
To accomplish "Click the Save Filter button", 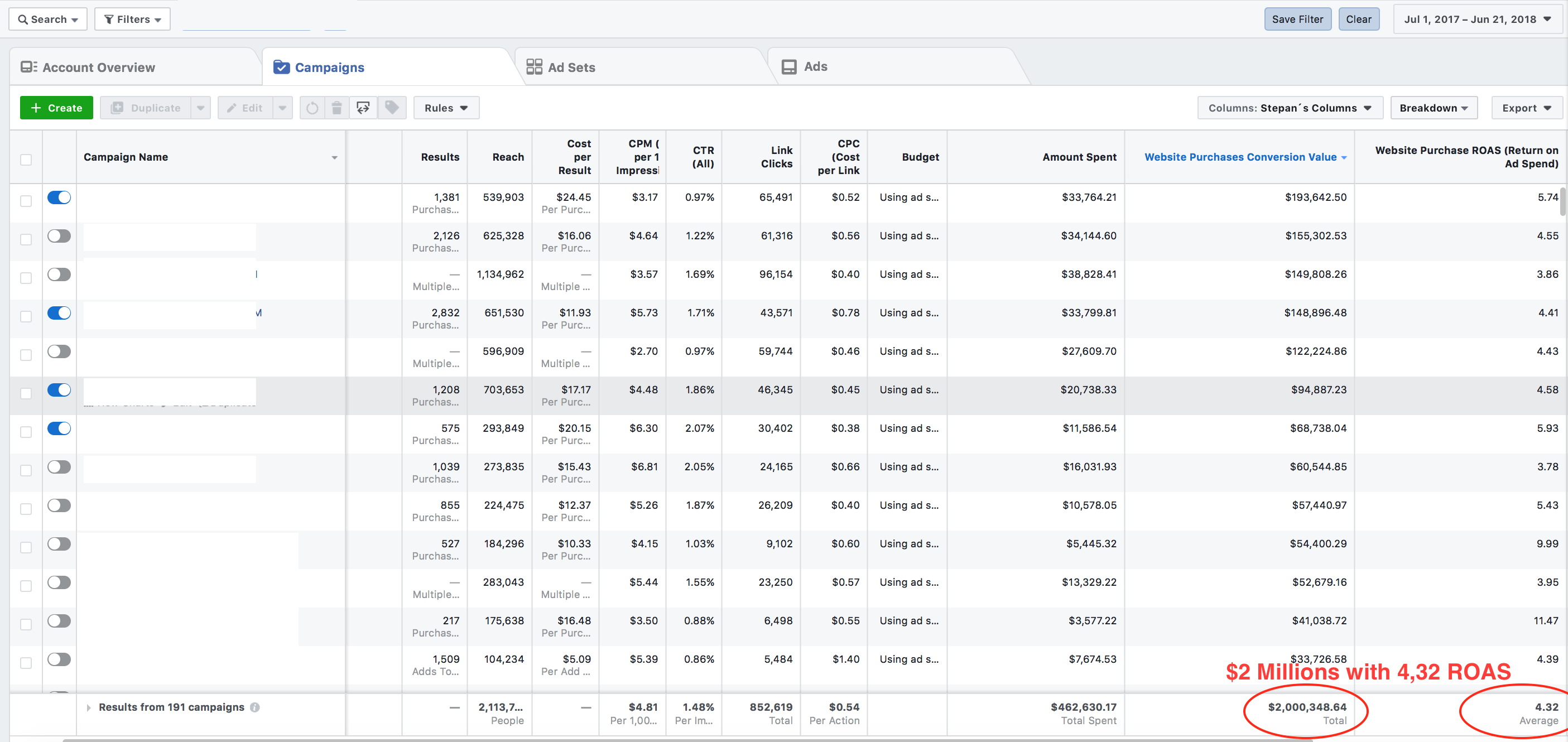I will pos(1297,19).
